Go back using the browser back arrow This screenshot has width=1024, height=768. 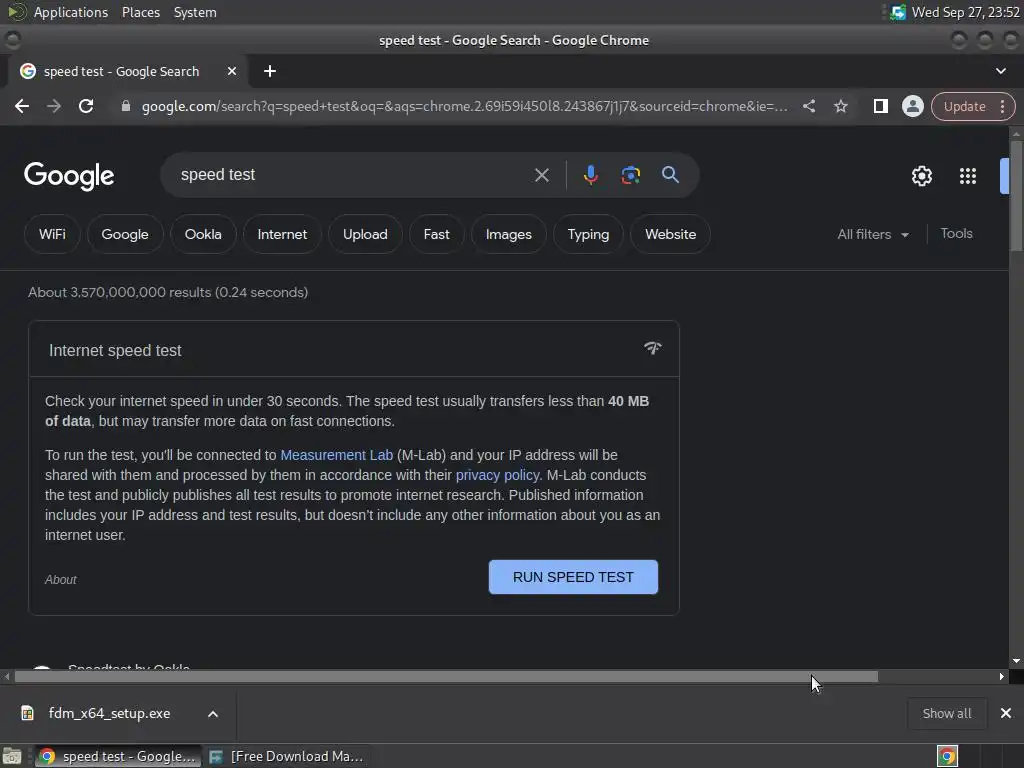click(x=22, y=106)
